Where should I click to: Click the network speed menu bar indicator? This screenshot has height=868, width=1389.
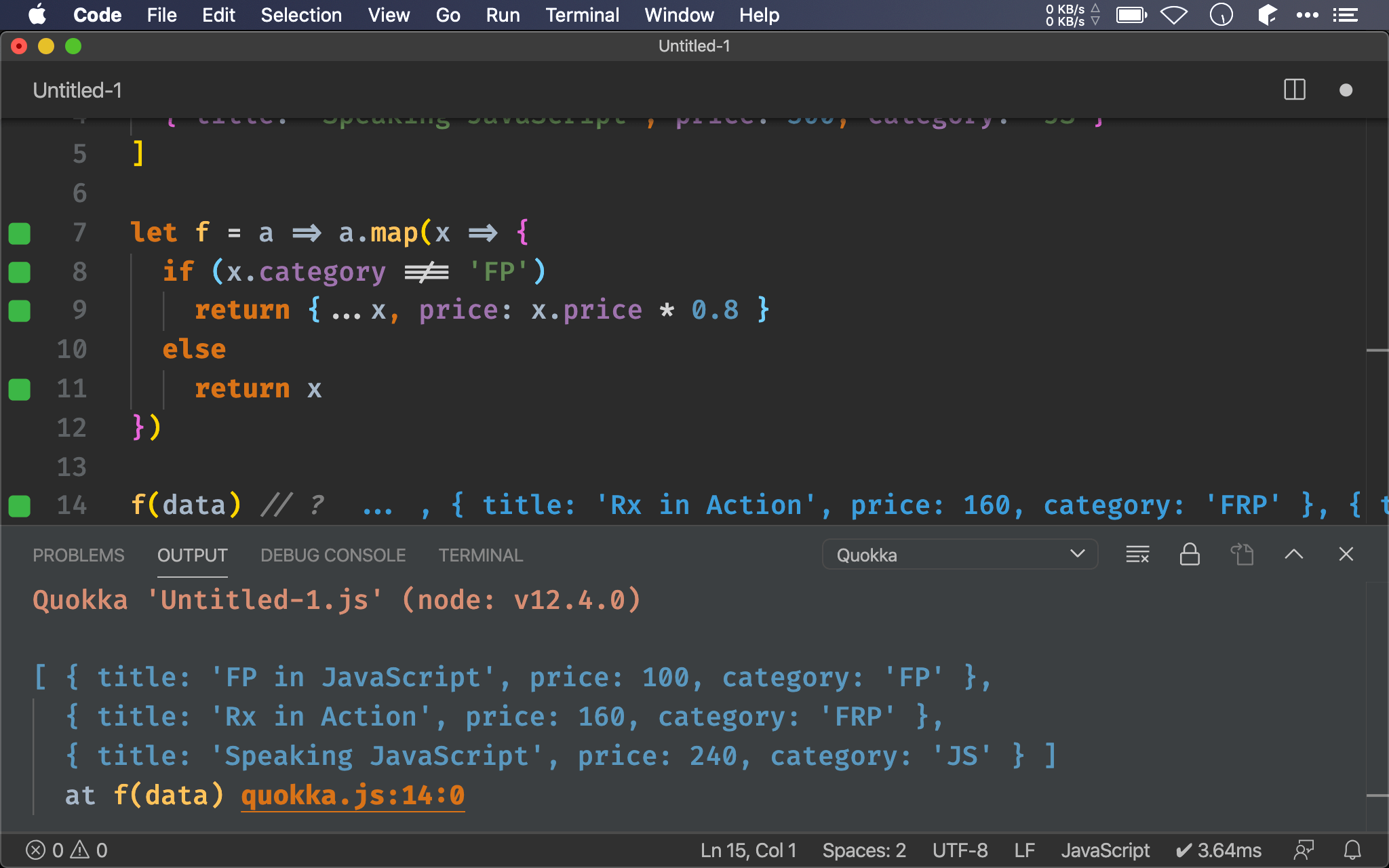(x=1072, y=15)
